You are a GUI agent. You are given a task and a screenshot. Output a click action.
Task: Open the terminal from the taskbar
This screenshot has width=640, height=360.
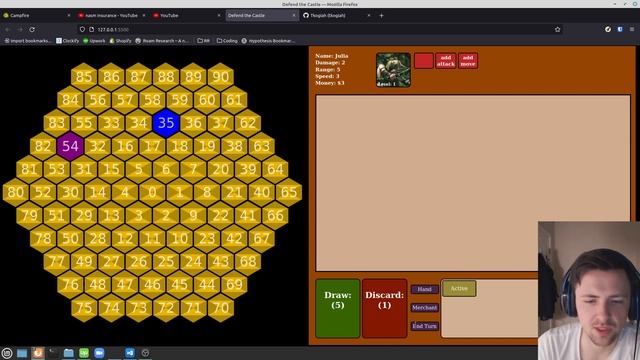pyautogui.click(x=53, y=353)
